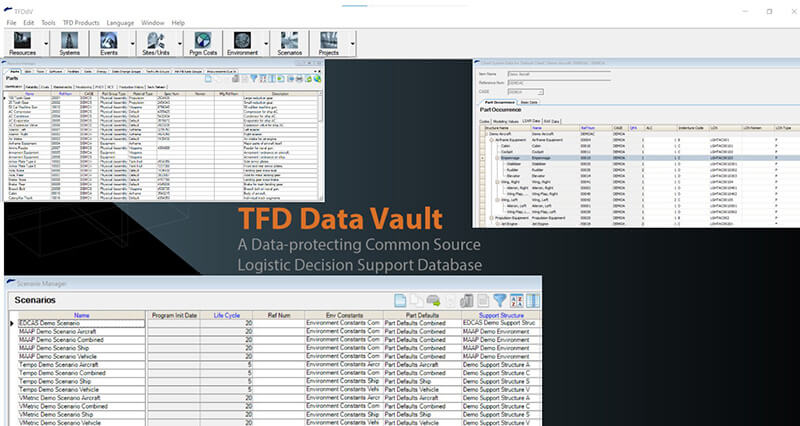
Task: Maximize the TFDdV application window
Action: (x=769, y=11)
